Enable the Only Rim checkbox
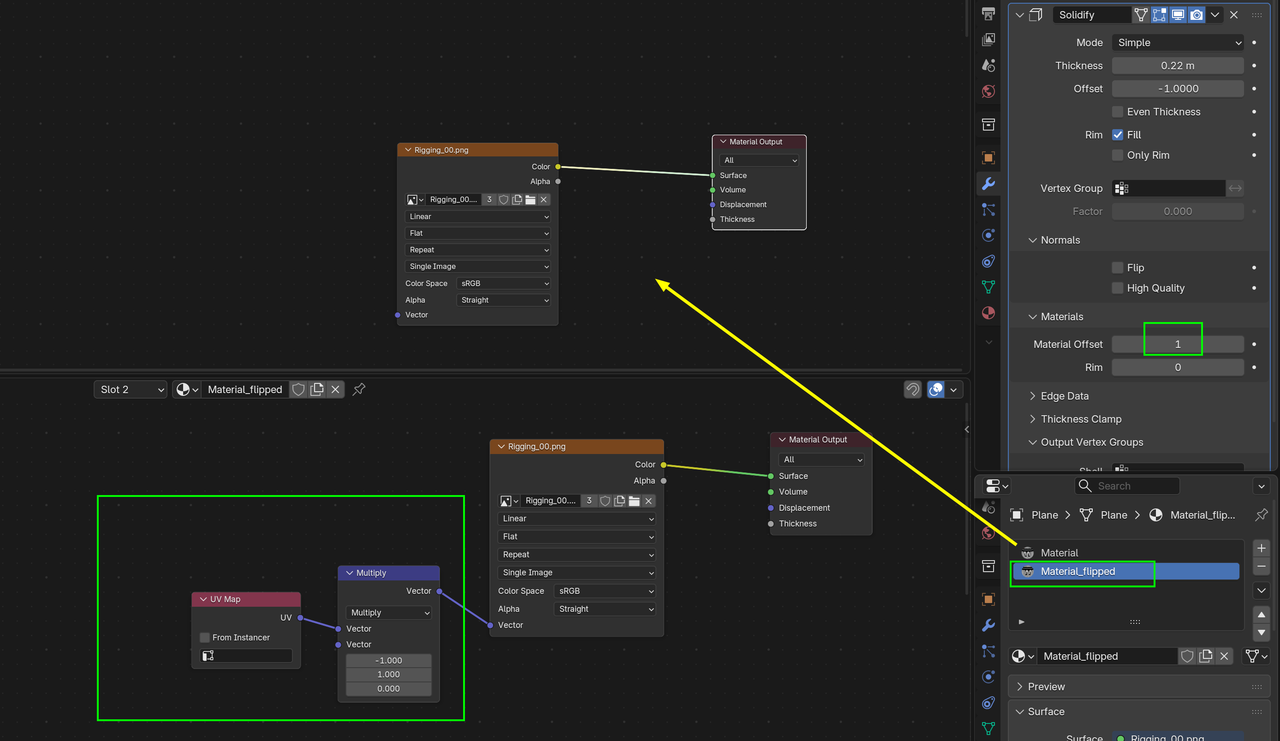 [1118, 155]
